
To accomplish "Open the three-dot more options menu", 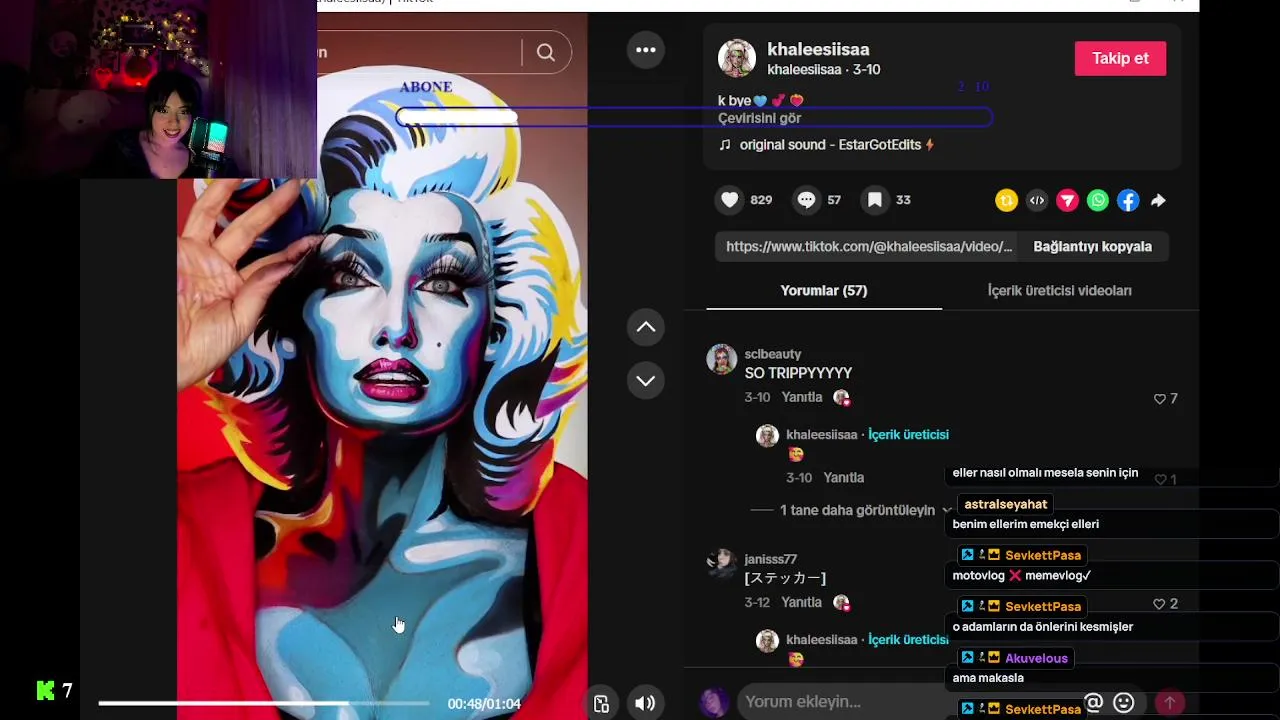I will tap(646, 50).
